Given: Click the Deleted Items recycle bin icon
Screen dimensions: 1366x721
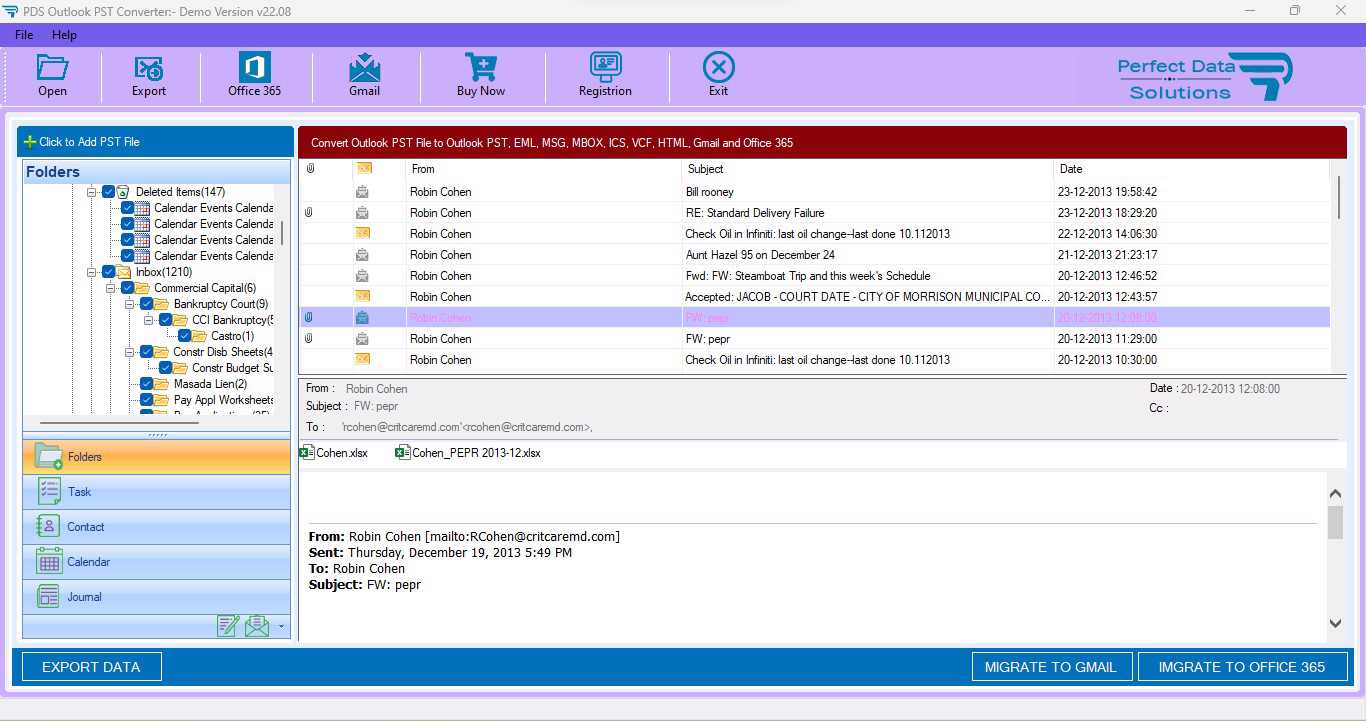Looking at the screenshot, I should 124,192.
